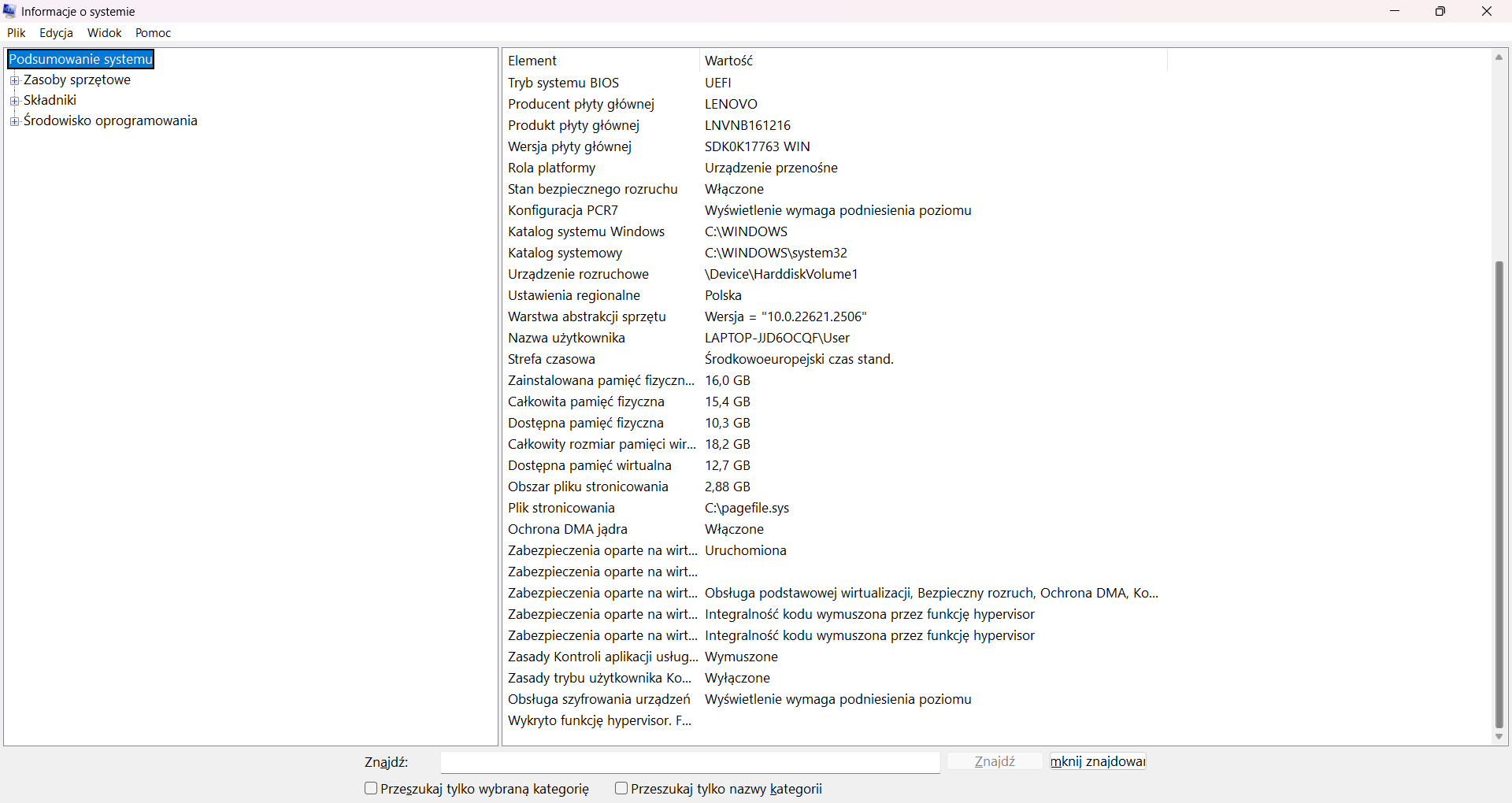The height and width of the screenshot is (803, 1512).
Task: Select the Ochrona DMA jądra row
Action: point(835,529)
